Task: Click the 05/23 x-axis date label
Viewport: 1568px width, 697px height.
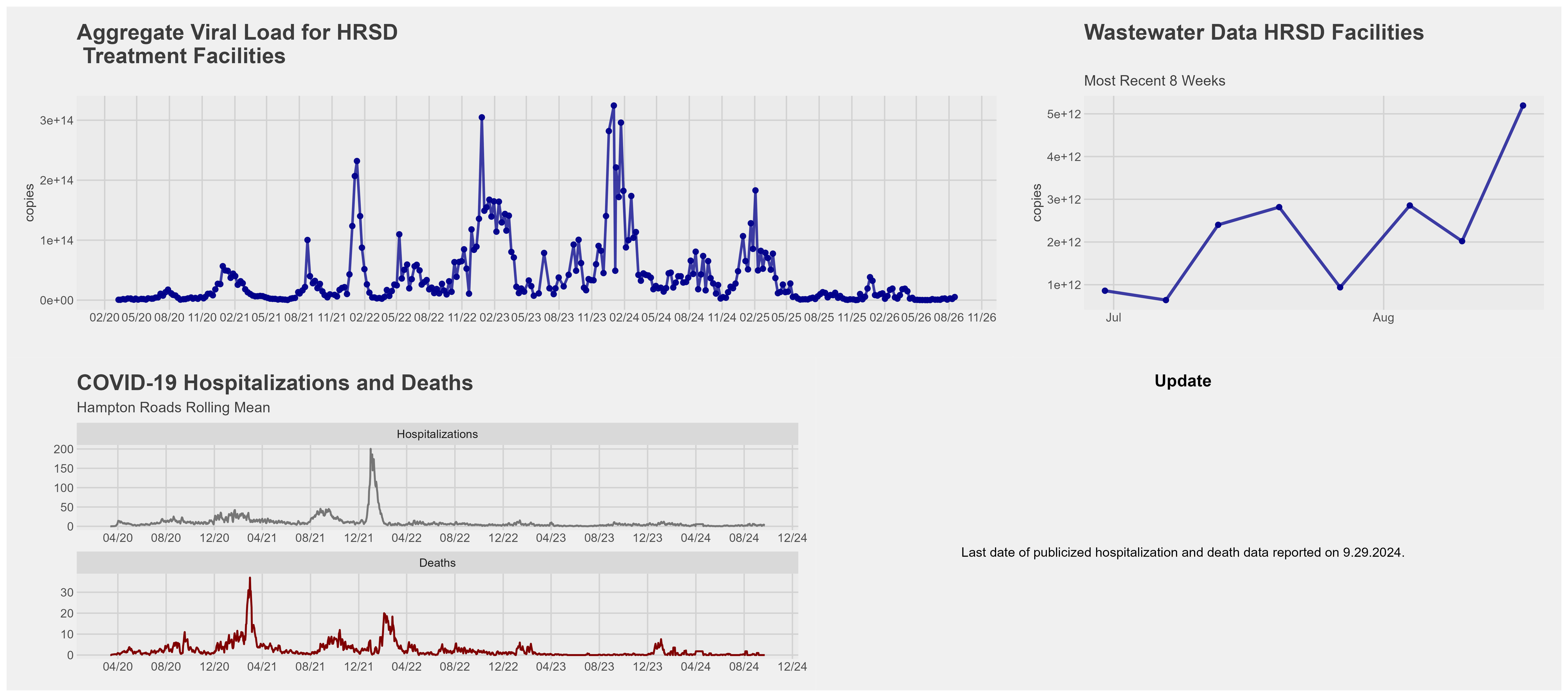Action: pos(526,318)
